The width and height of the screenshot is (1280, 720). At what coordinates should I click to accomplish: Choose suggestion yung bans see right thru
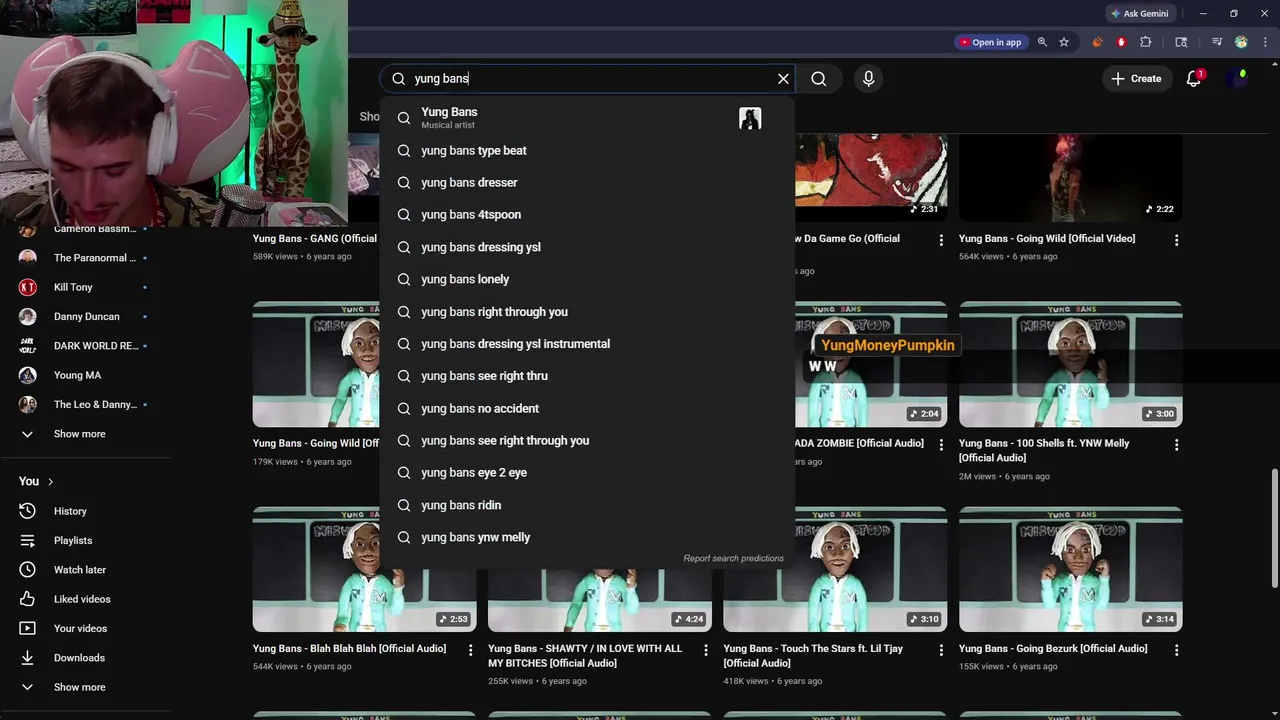pyautogui.click(x=587, y=376)
